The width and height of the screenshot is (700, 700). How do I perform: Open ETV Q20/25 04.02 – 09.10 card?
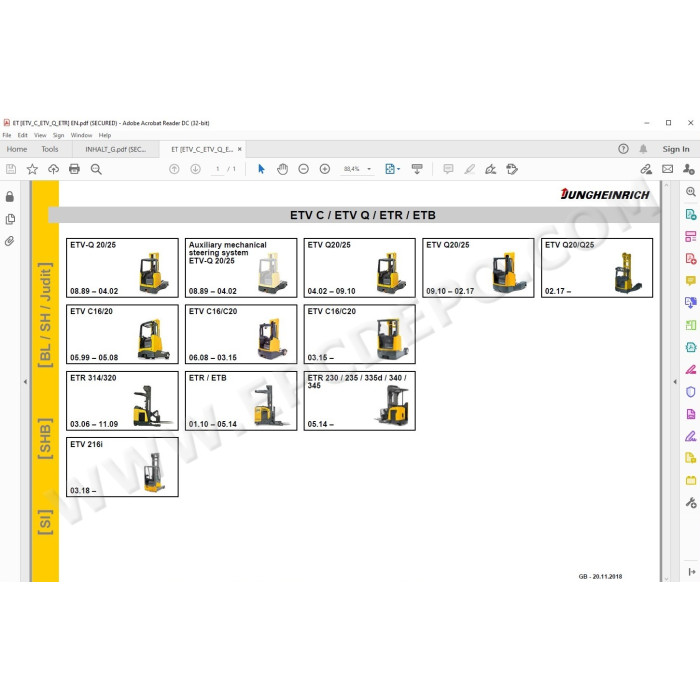360,268
